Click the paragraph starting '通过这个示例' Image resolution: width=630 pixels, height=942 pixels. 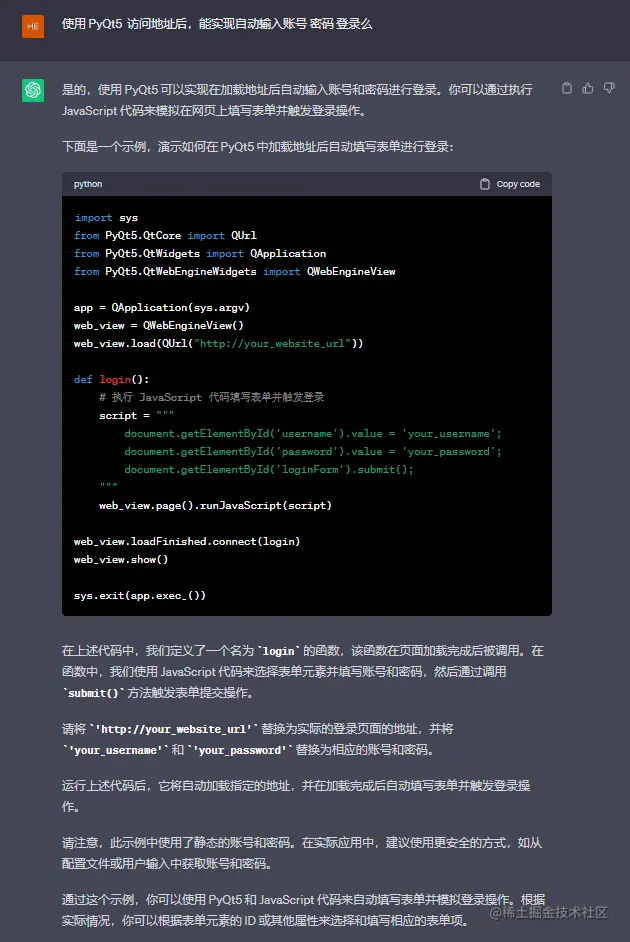(304, 910)
